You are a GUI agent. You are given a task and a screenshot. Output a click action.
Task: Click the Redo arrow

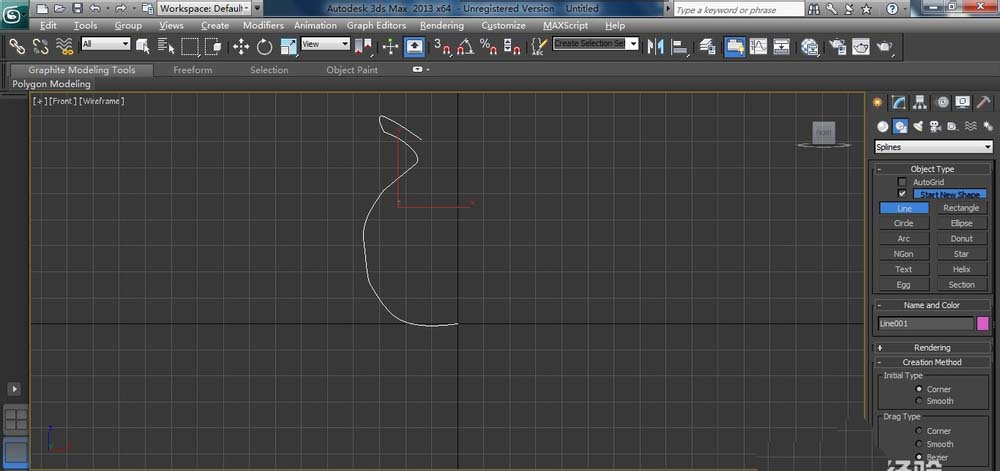click(121, 9)
